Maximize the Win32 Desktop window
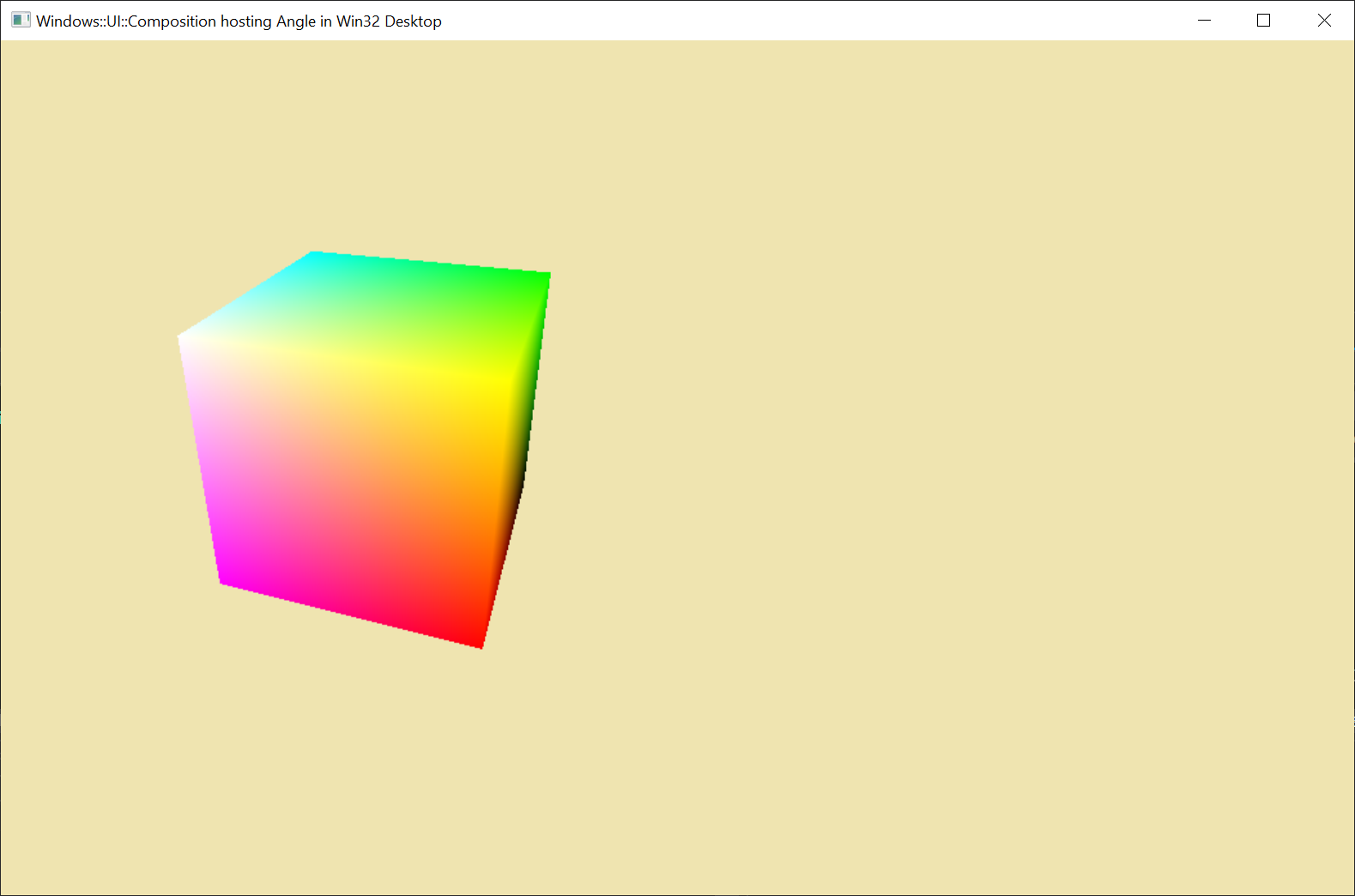This screenshot has width=1355, height=896. click(x=1263, y=21)
